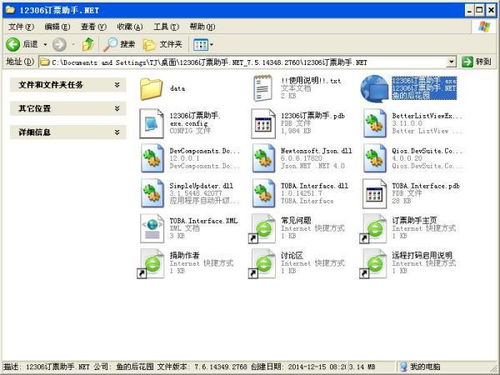Select the !!使用说明!!.txt file name
The image size is (500, 375).
pyautogui.click(x=311, y=80)
